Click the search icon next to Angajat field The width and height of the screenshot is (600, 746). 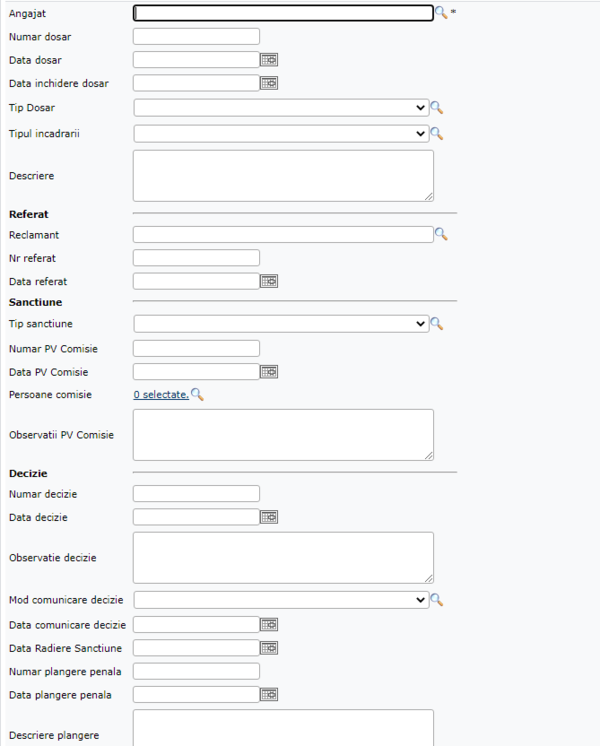(441, 13)
